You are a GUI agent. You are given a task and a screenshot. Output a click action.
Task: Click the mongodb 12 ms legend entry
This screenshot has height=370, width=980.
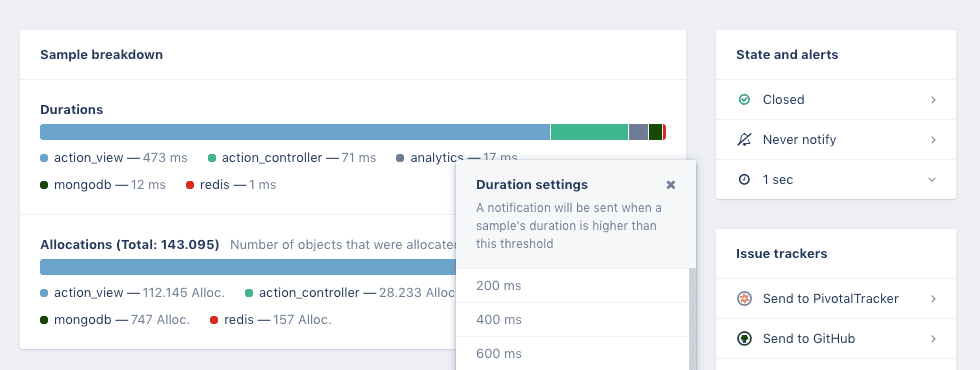[103, 185]
